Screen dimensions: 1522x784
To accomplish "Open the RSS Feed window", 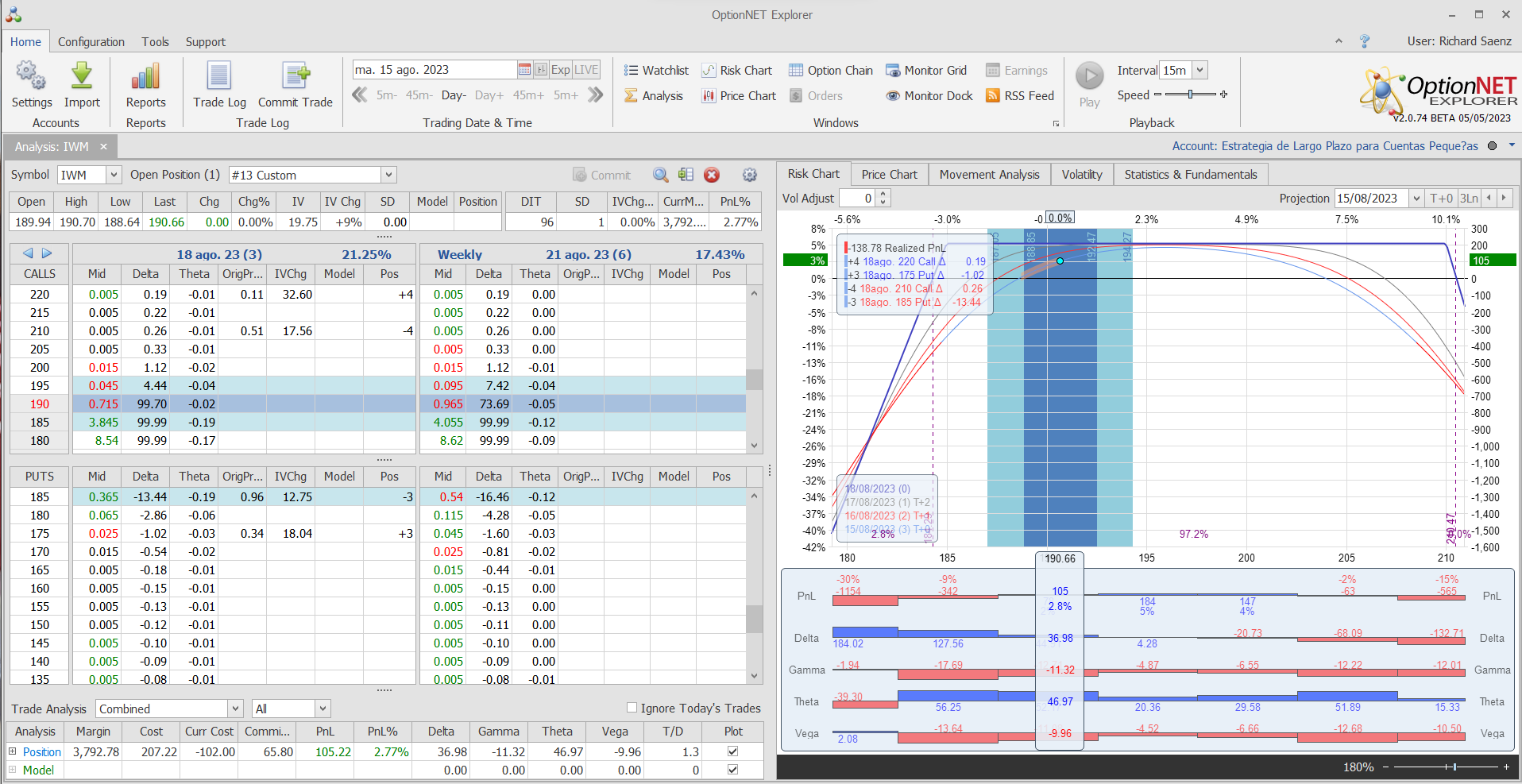I will (1020, 96).
